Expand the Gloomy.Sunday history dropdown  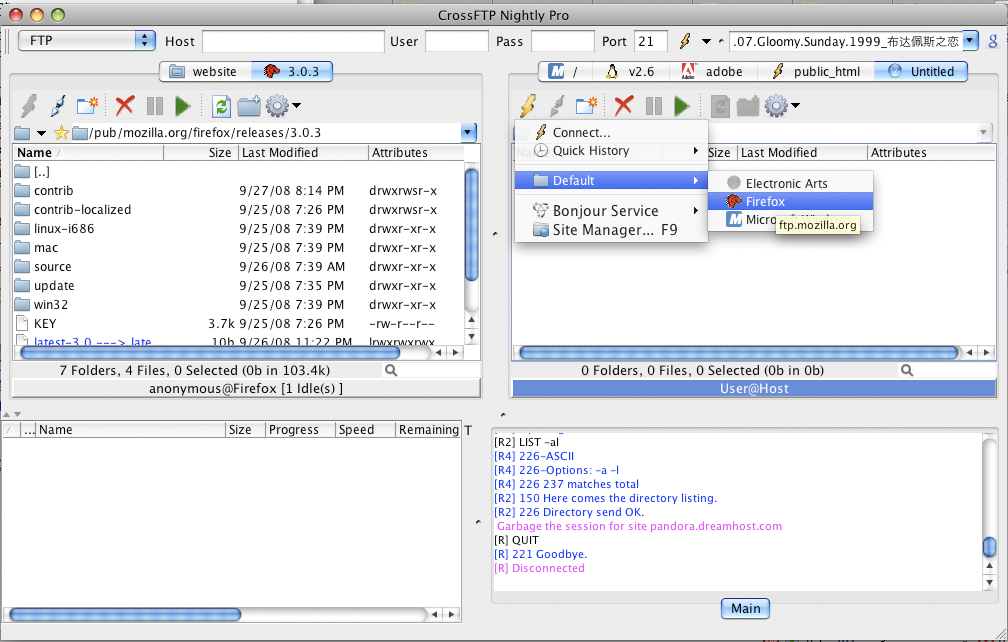(x=970, y=41)
